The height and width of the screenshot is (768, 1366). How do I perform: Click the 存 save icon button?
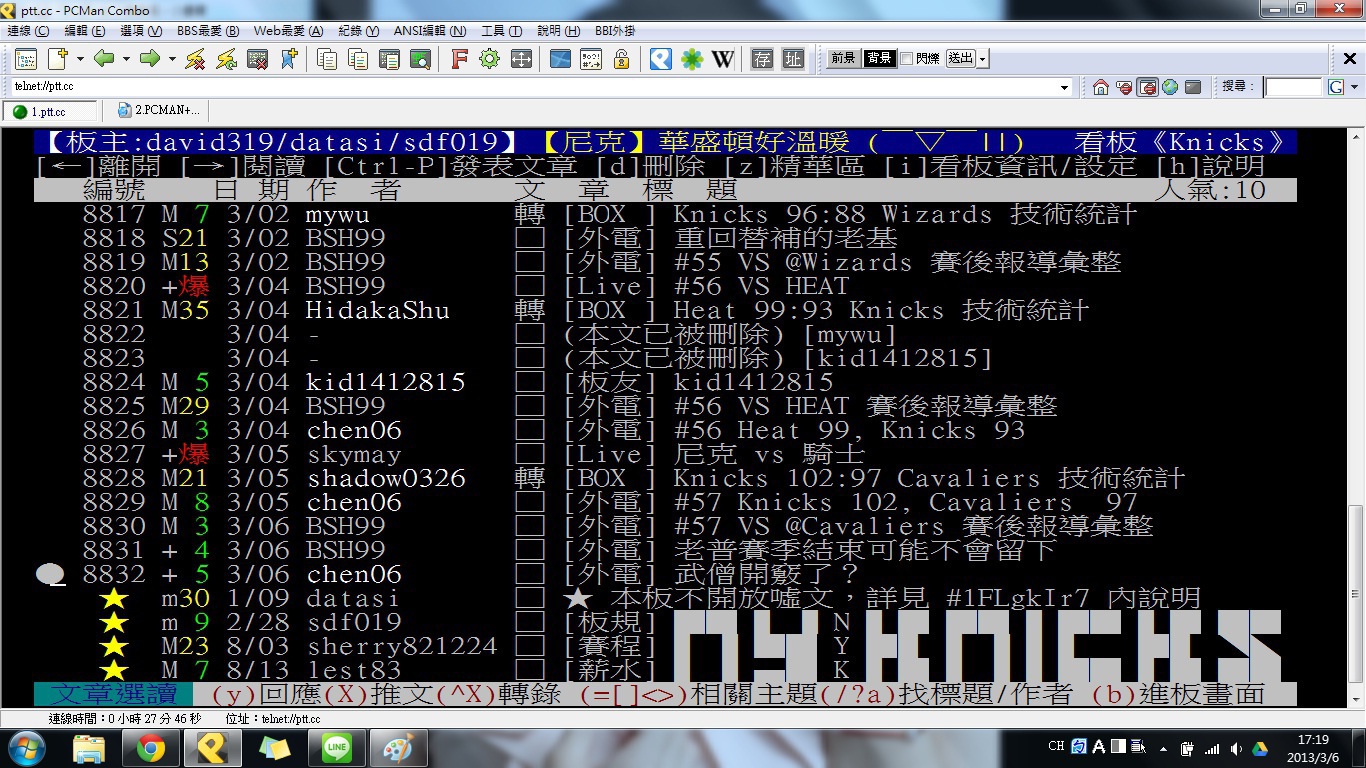pyautogui.click(x=762, y=59)
